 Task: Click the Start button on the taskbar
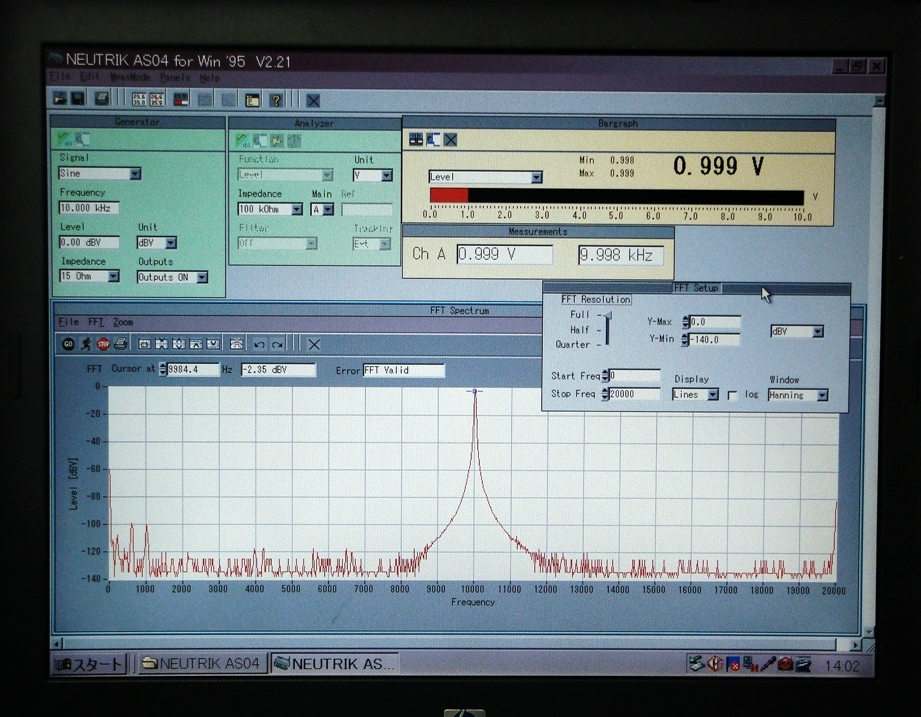pyautogui.click(x=89, y=664)
